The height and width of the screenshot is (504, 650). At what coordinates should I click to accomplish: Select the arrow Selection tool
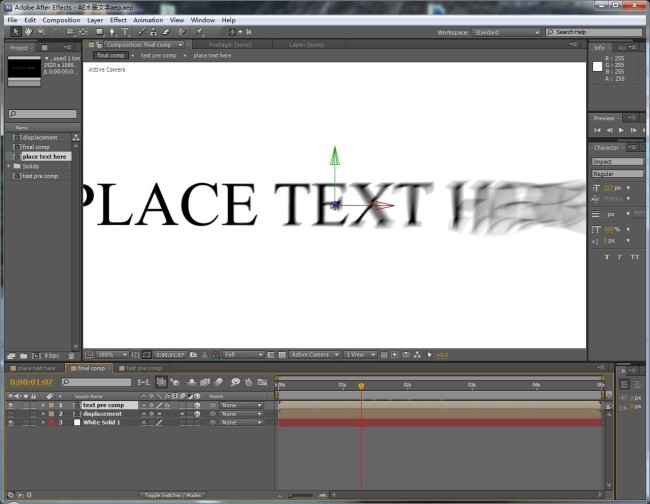point(16,32)
